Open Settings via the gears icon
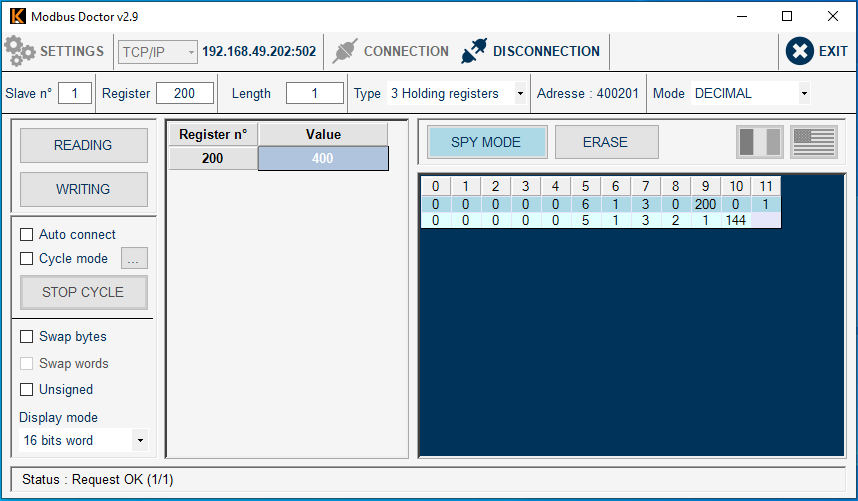 (x=20, y=51)
